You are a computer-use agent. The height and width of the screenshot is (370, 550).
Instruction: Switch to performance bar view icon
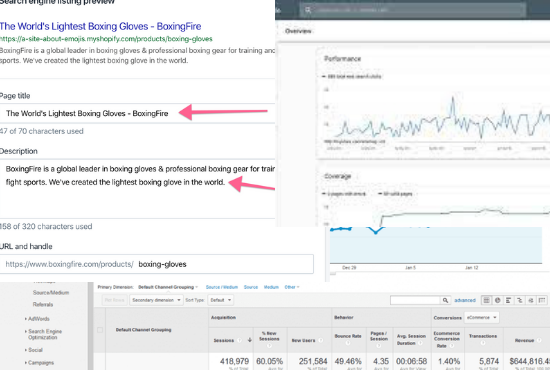(x=508, y=300)
